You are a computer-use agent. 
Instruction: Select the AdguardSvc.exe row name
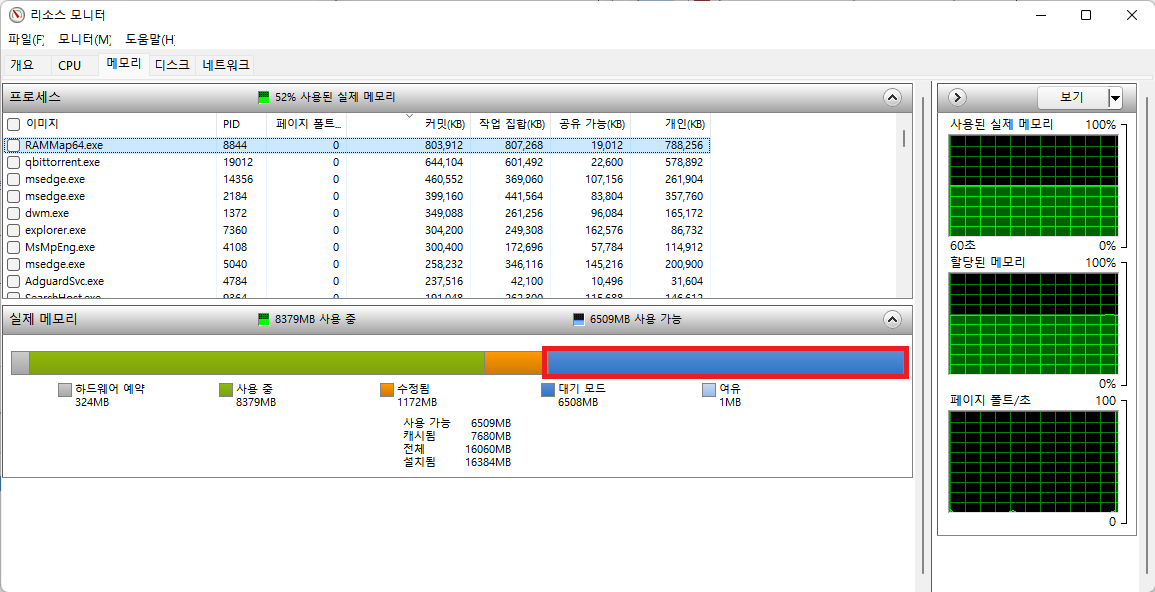tap(64, 281)
